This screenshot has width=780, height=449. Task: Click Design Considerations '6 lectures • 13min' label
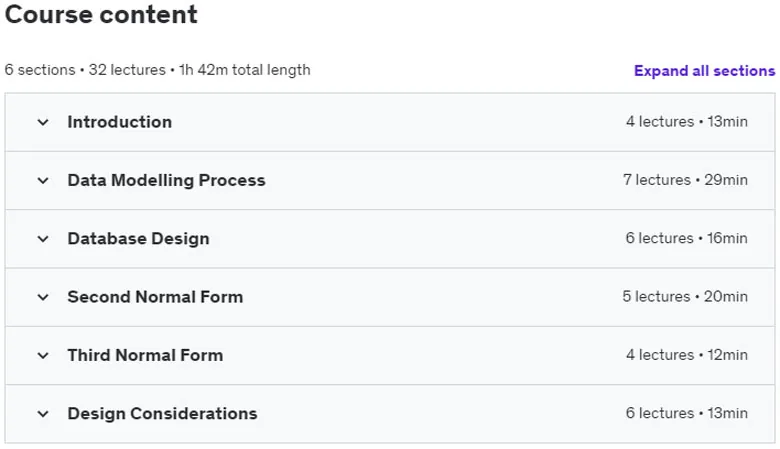686,413
